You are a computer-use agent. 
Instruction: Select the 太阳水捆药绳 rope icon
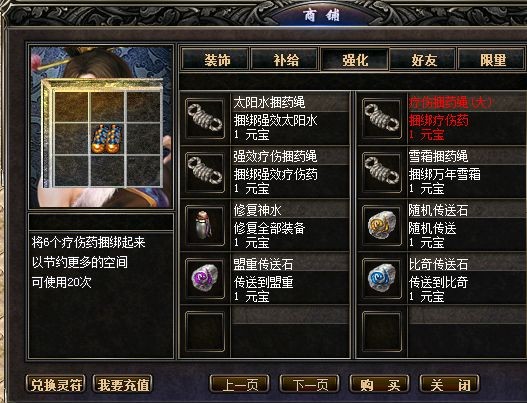205,119
